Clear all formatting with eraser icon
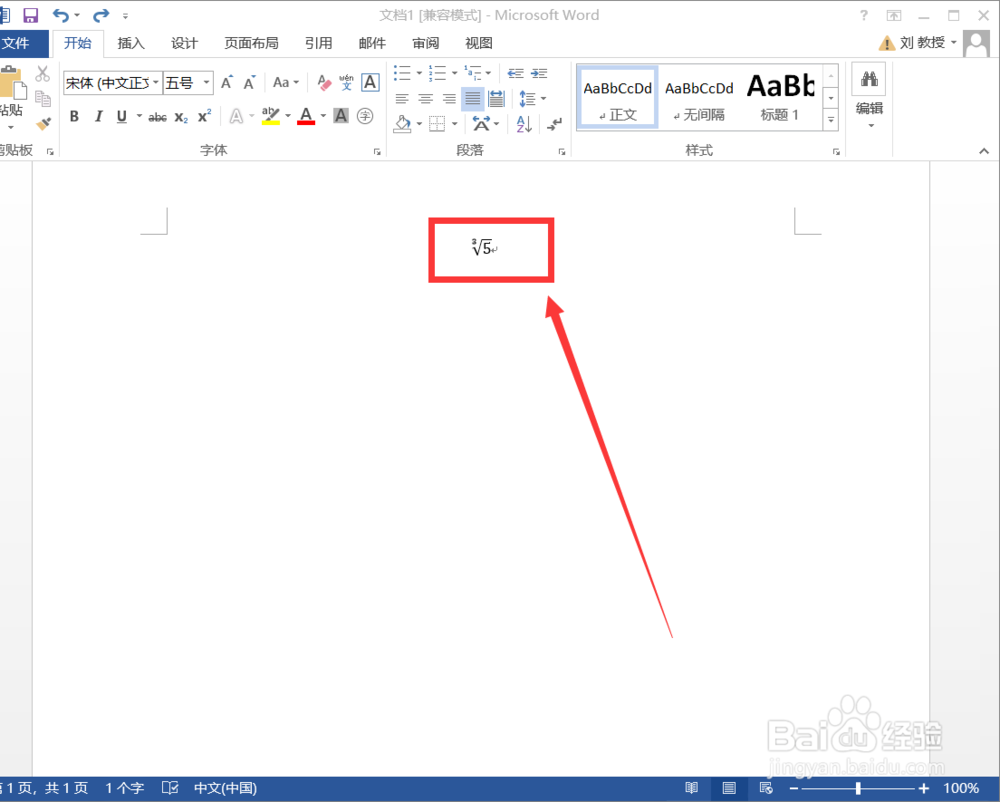Screen dimensions: 1000x802 click(324, 82)
